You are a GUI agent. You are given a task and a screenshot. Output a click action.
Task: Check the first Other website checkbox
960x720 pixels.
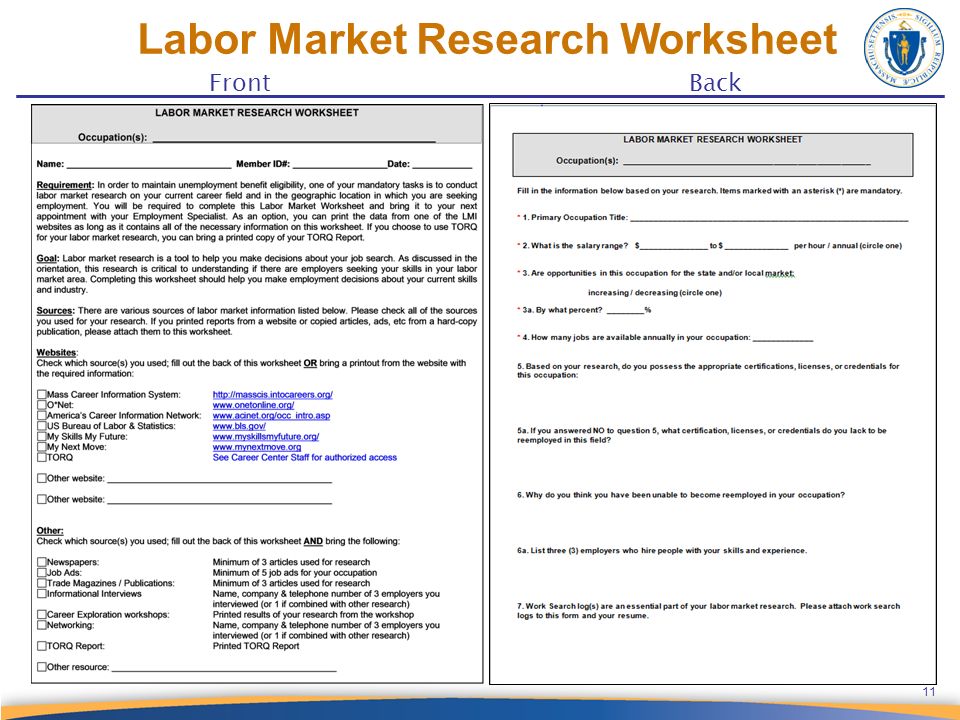click(42, 478)
